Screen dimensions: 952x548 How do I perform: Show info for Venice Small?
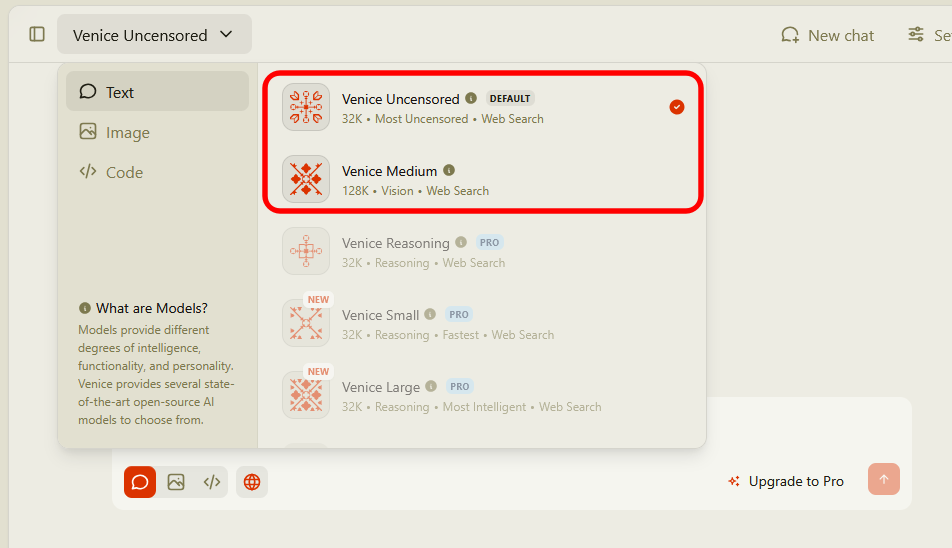(x=430, y=314)
